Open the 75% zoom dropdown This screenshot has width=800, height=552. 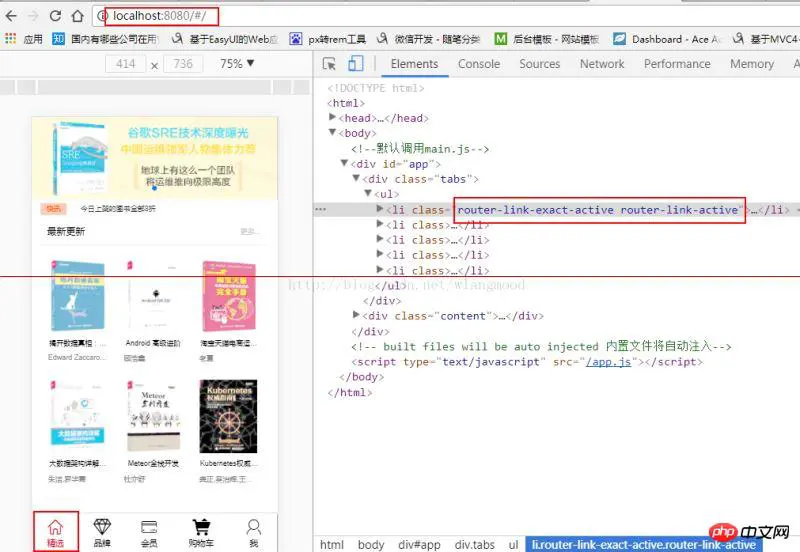237,64
